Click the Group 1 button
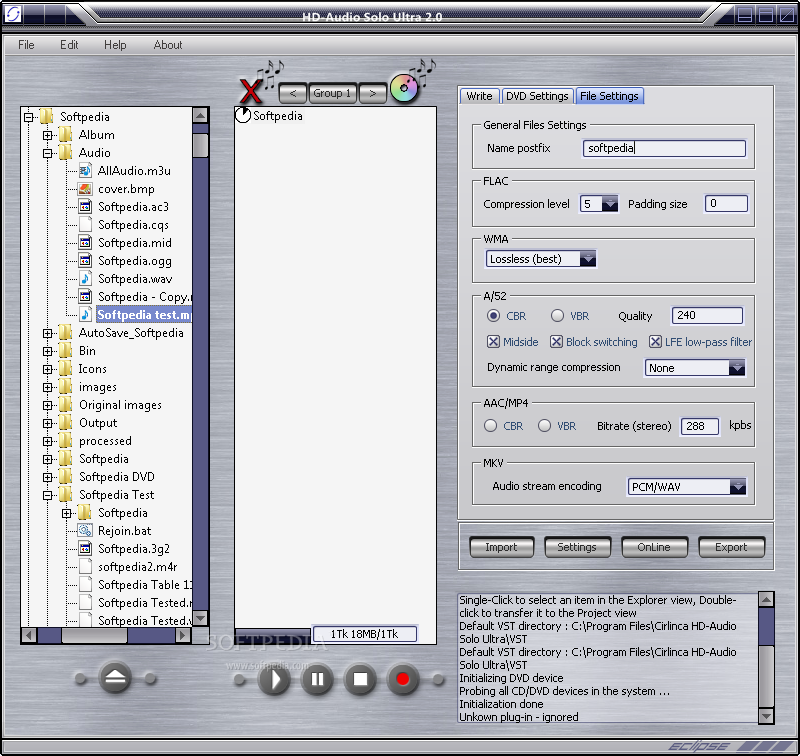 332,93
